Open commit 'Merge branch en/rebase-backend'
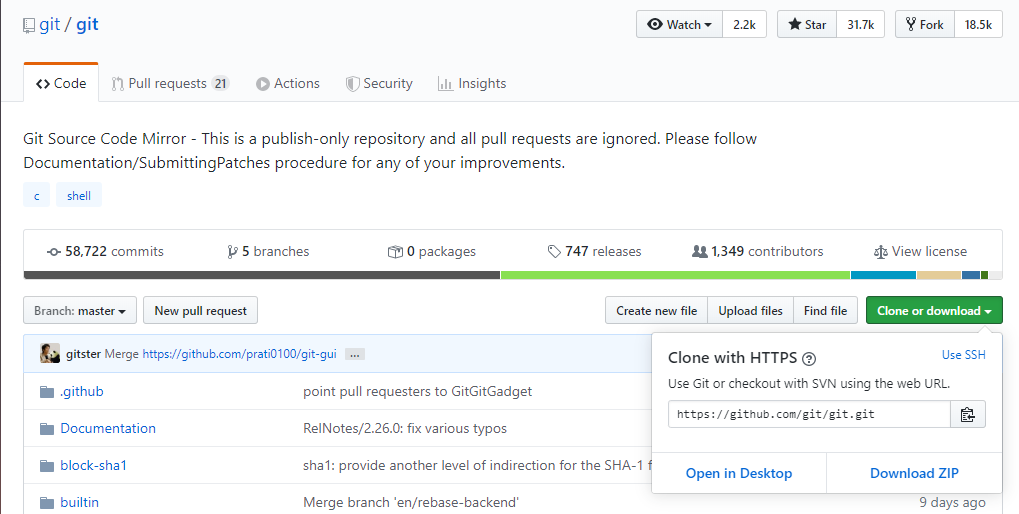Image resolution: width=1019 pixels, height=514 pixels. coord(411,502)
